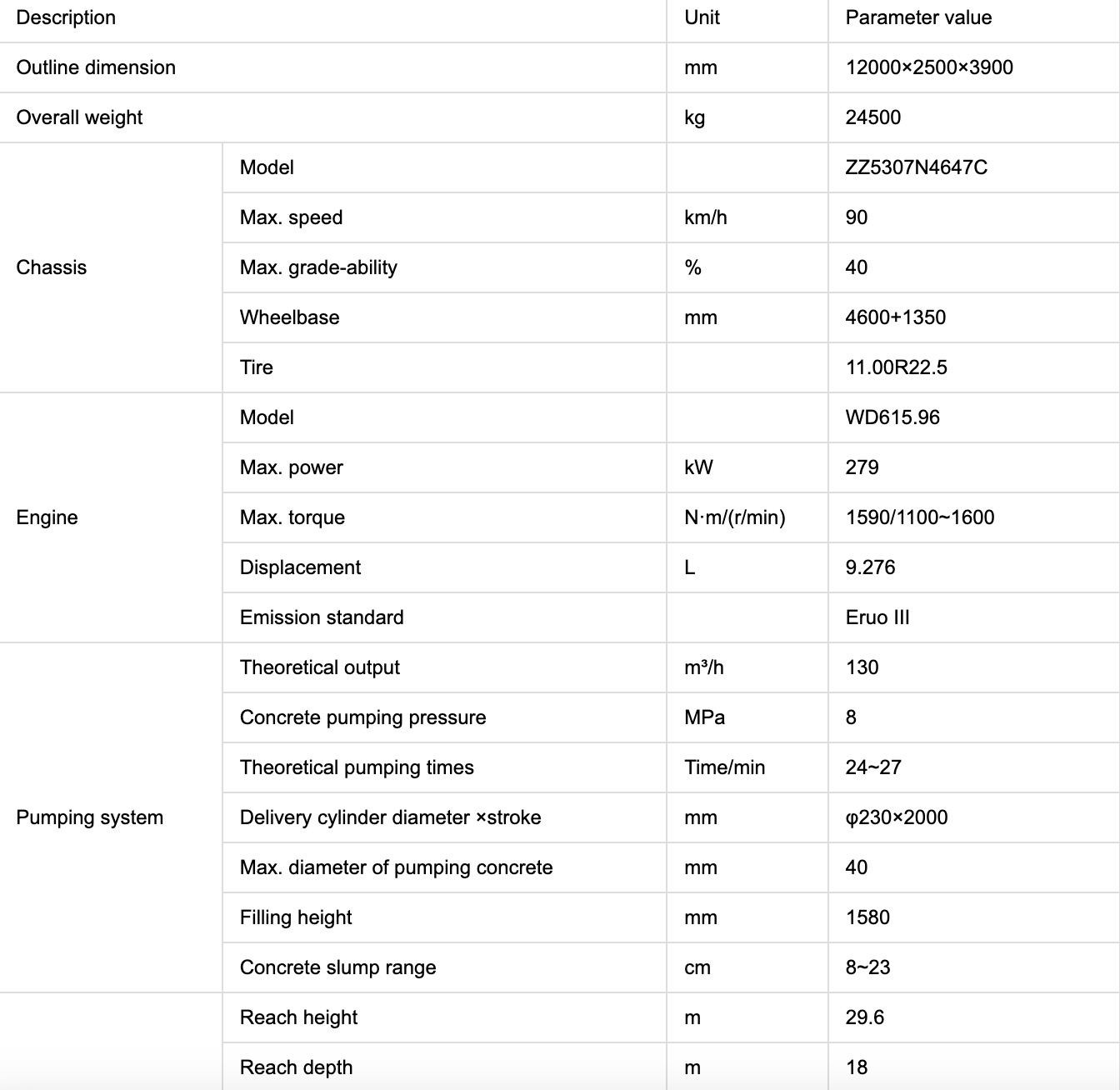Viewport: 1120px width, 1090px height.
Task: Click the Parameter value column header
Action: 918,17
